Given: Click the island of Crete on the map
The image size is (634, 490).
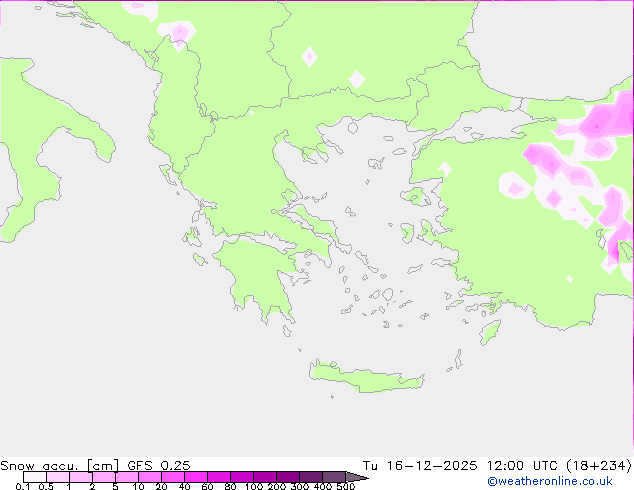Looking at the screenshot, I should click(366, 377).
